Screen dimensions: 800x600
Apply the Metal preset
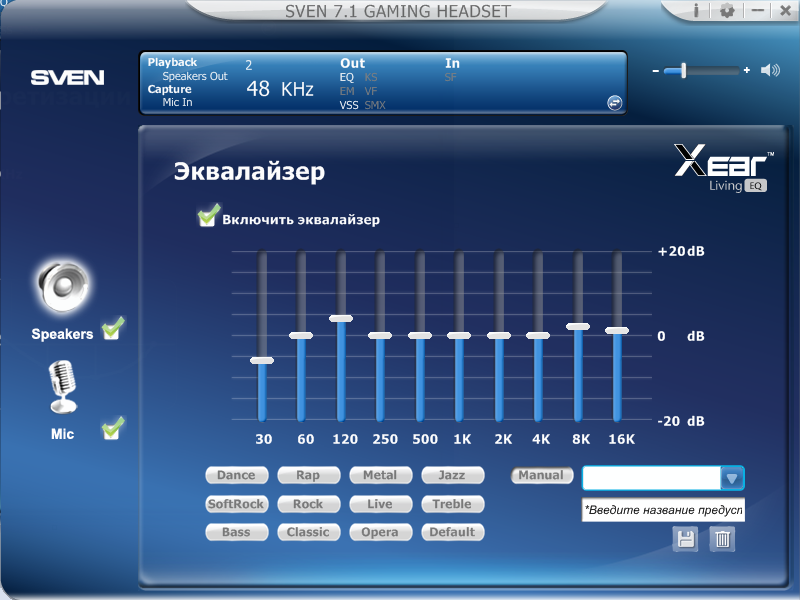pyautogui.click(x=381, y=475)
